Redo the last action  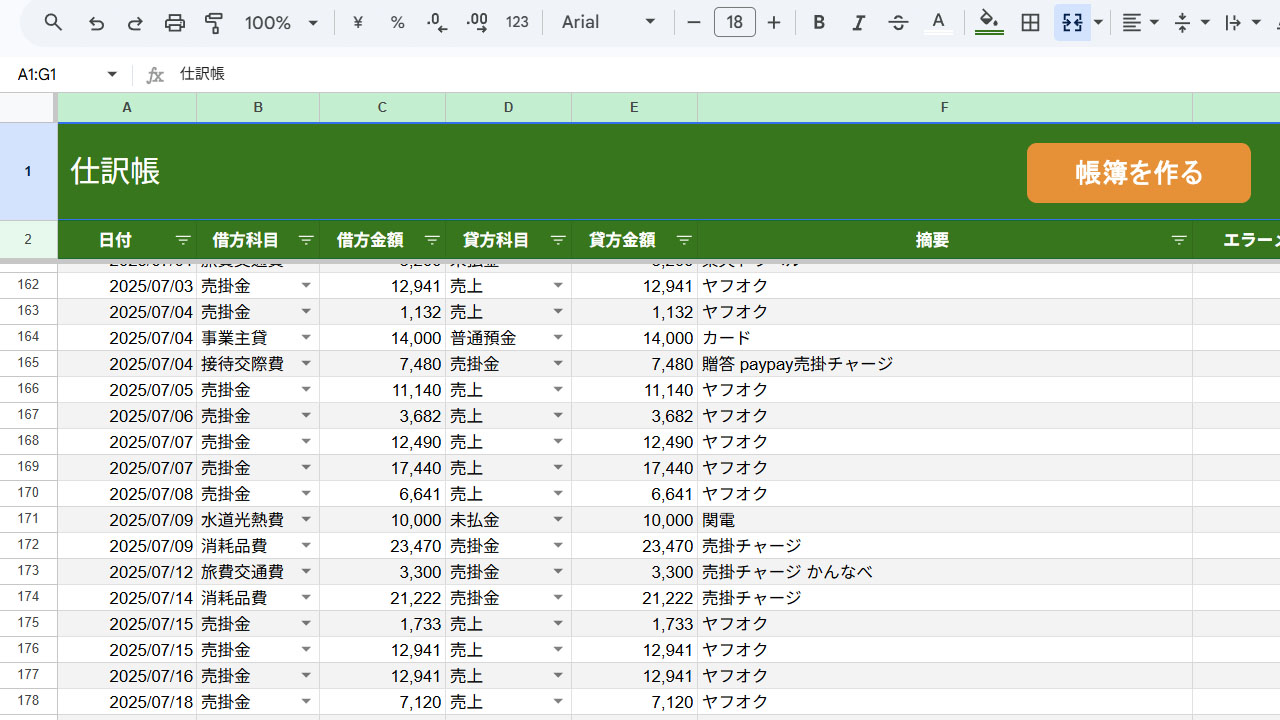coord(135,22)
